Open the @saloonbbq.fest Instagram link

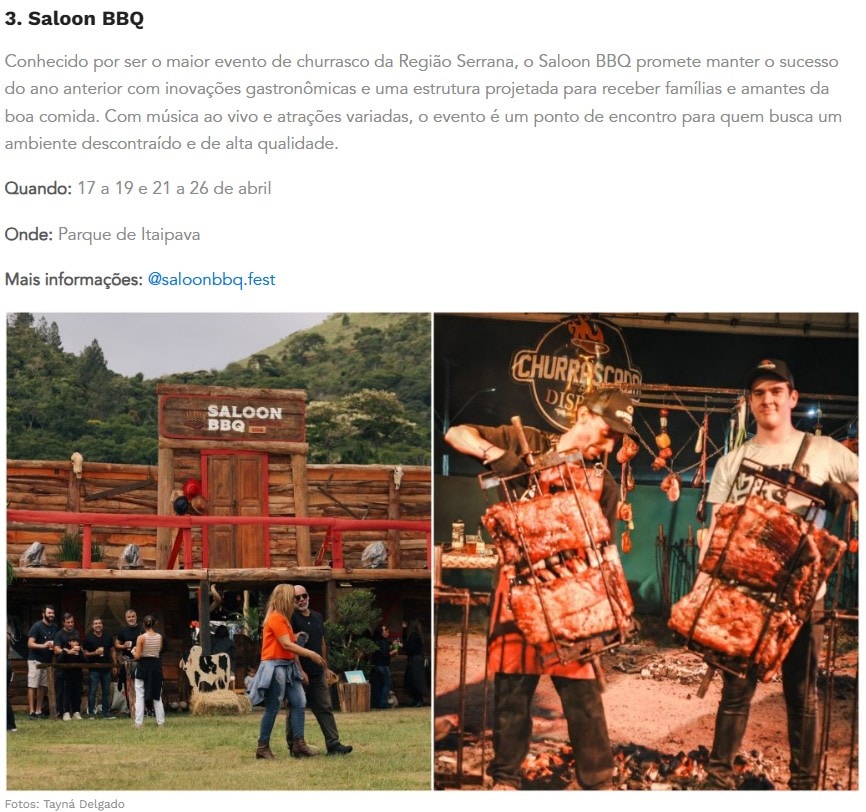212,280
